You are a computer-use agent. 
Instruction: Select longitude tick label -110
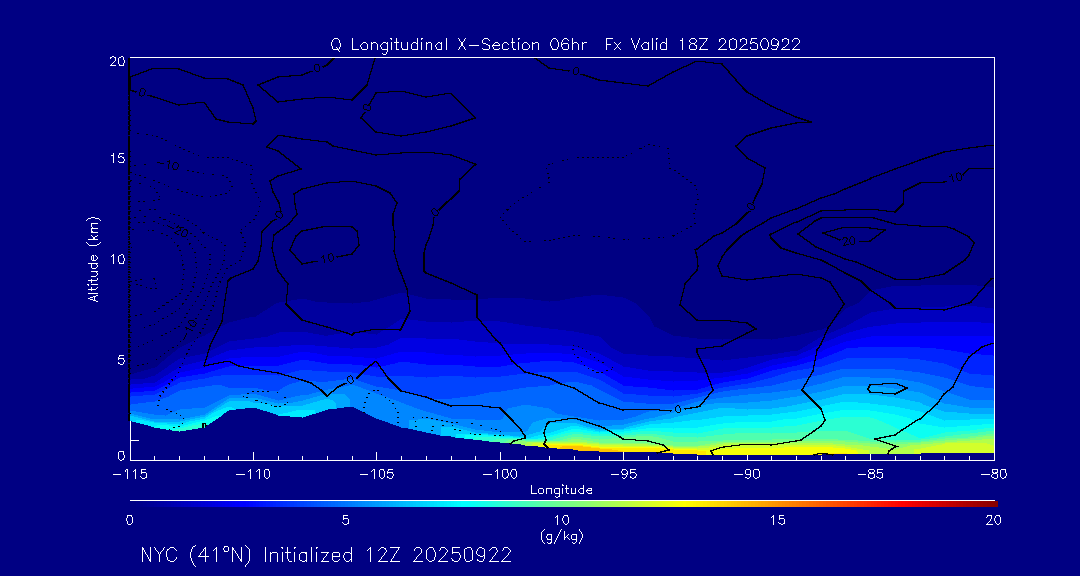(253, 475)
